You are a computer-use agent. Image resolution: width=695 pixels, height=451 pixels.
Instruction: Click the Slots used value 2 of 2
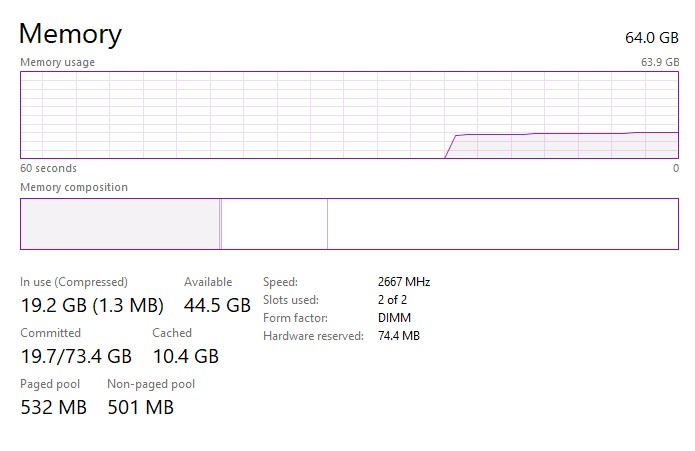tap(392, 300)
